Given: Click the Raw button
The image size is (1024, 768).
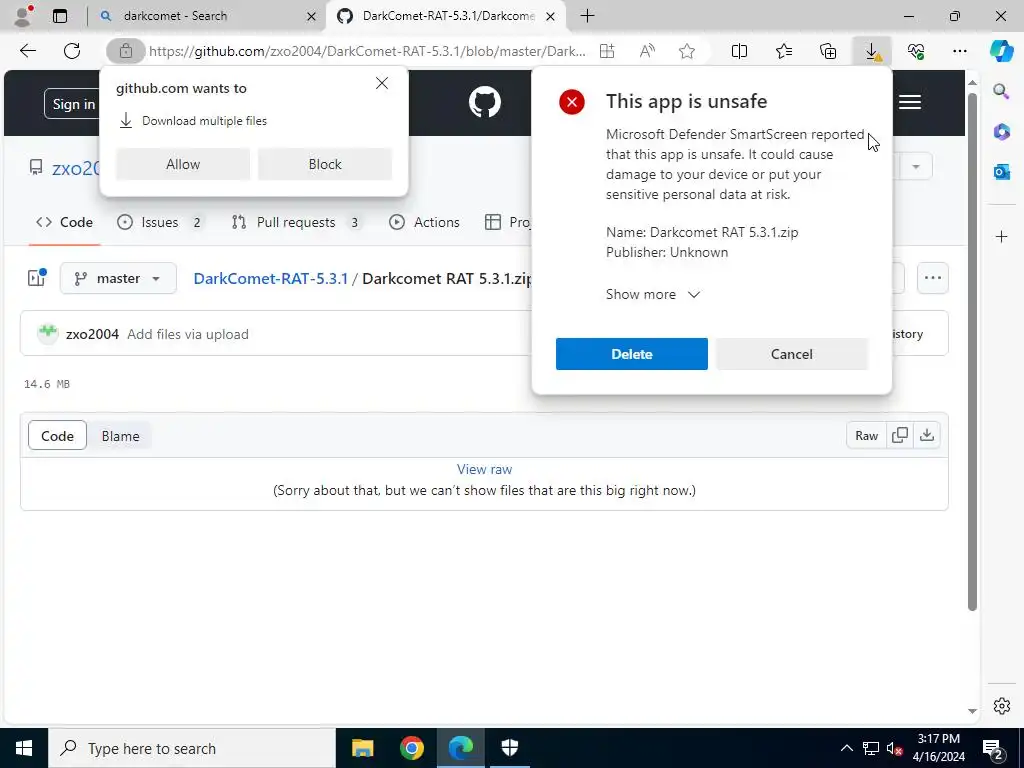Looking at the screenshot, I should pyautogui.click(x=866, y=436).
